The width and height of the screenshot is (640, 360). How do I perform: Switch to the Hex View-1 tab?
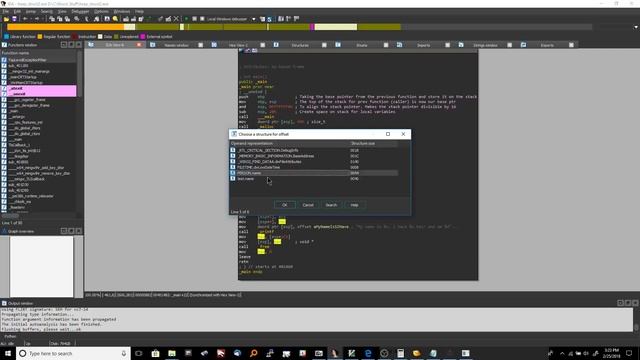[x=238, y=45]
